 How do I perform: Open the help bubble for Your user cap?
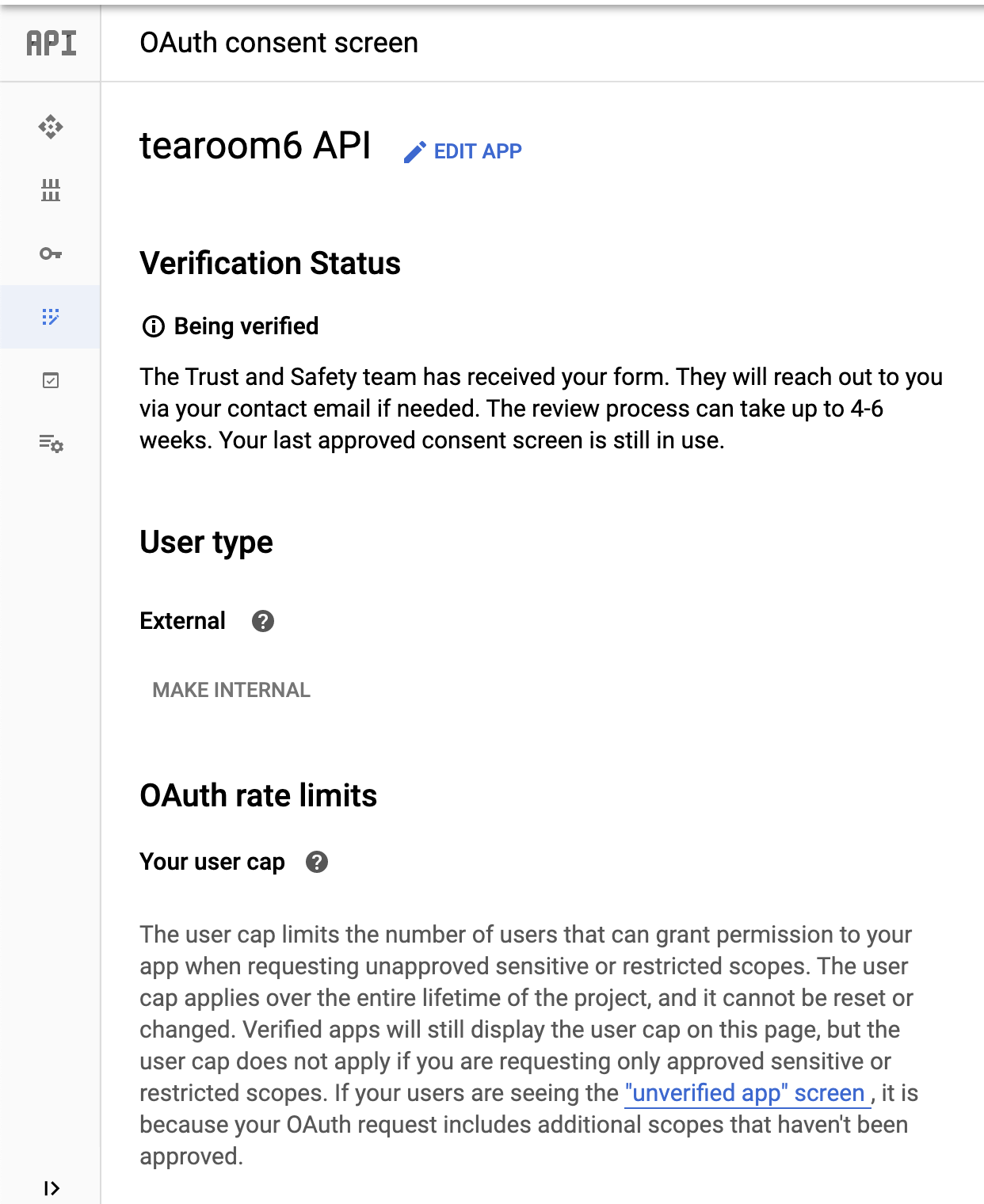point(318,863)
